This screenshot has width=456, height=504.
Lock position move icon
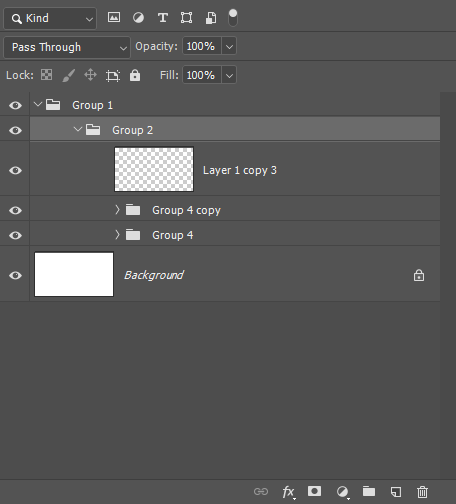click(x=90, y=75)
